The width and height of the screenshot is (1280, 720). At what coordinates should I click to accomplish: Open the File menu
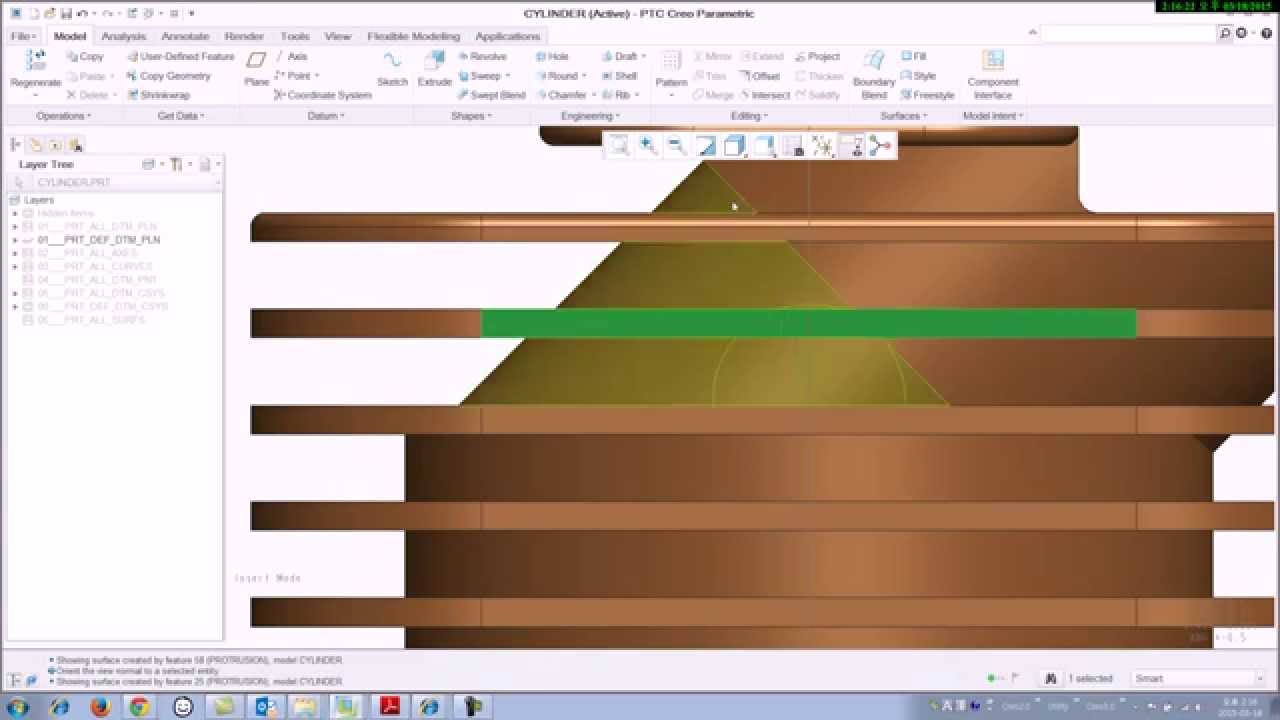23,36
